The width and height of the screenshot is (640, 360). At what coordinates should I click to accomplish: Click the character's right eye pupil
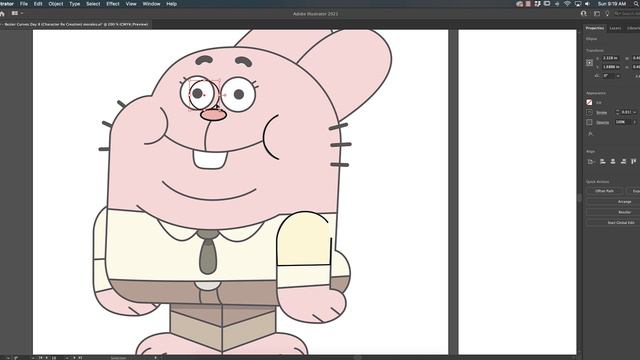pyautogui.click(x=239, y=94)
